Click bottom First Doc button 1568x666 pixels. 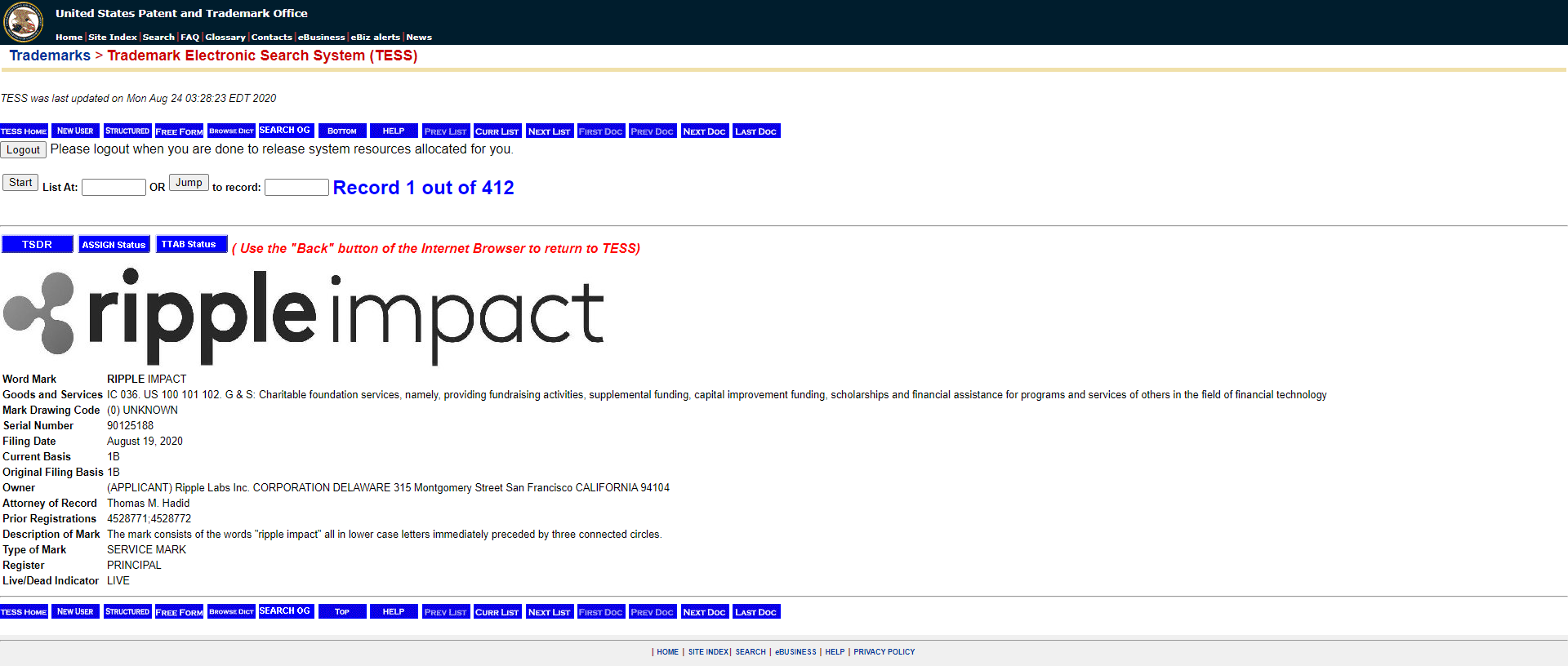(x=601, y=611)
